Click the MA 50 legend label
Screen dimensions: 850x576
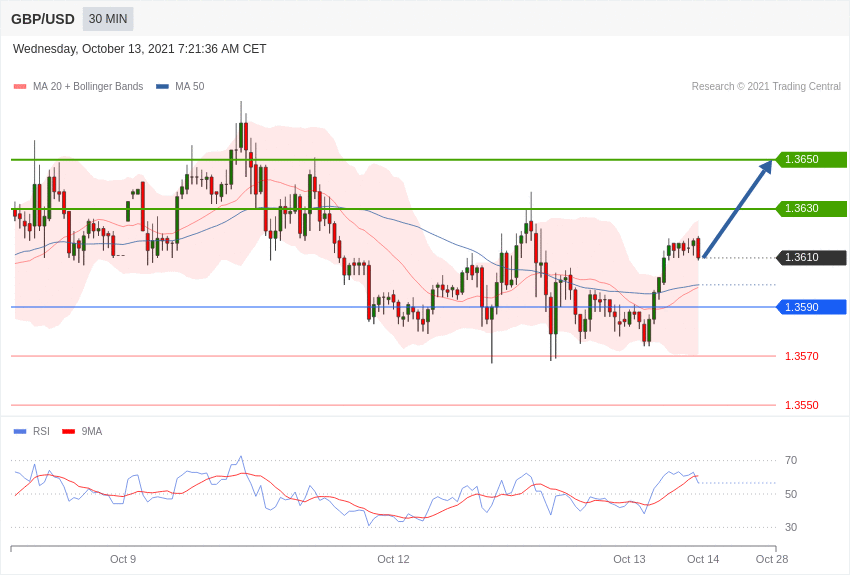coord(190,87)
